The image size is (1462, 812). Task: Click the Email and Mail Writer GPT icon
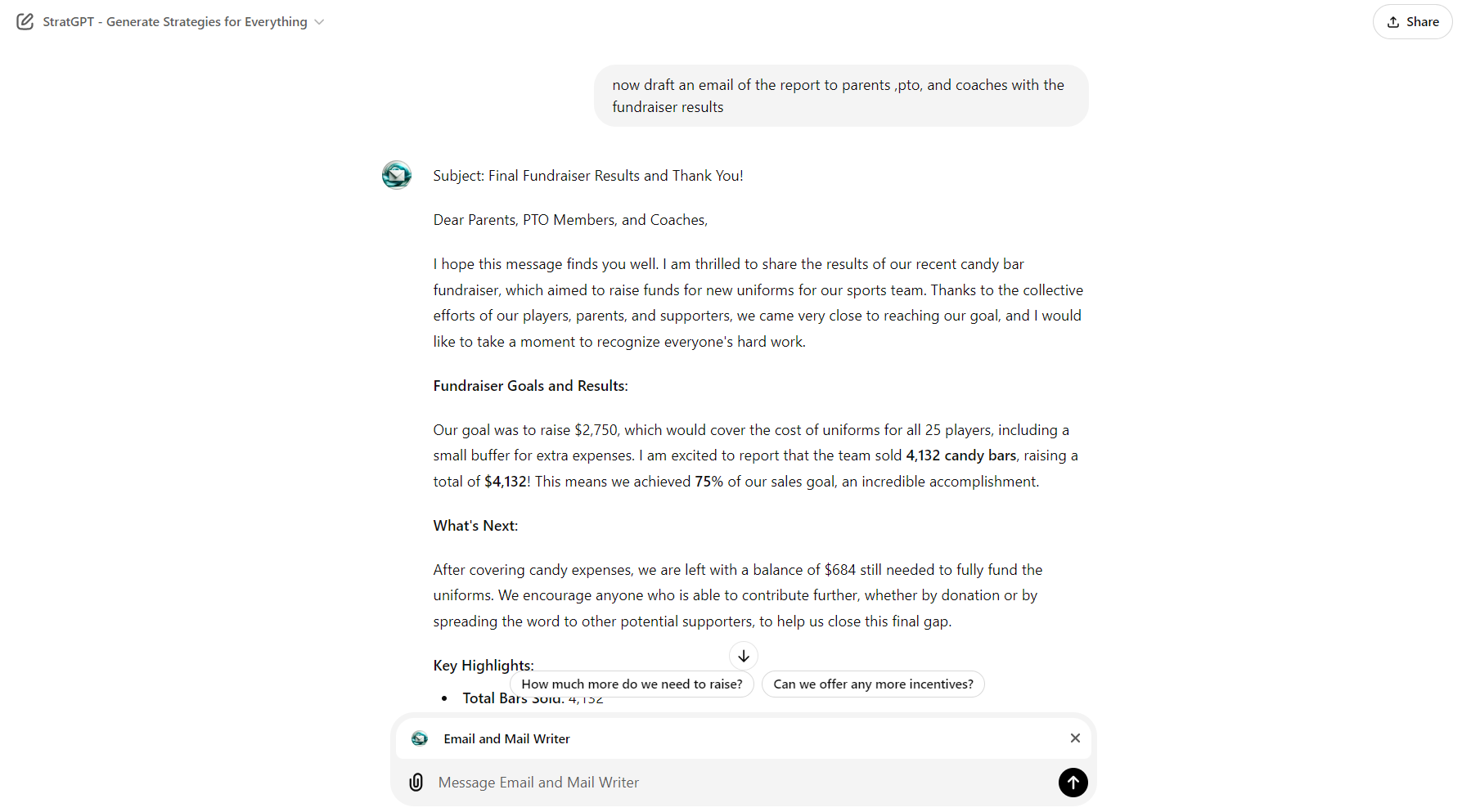[420, 738]
